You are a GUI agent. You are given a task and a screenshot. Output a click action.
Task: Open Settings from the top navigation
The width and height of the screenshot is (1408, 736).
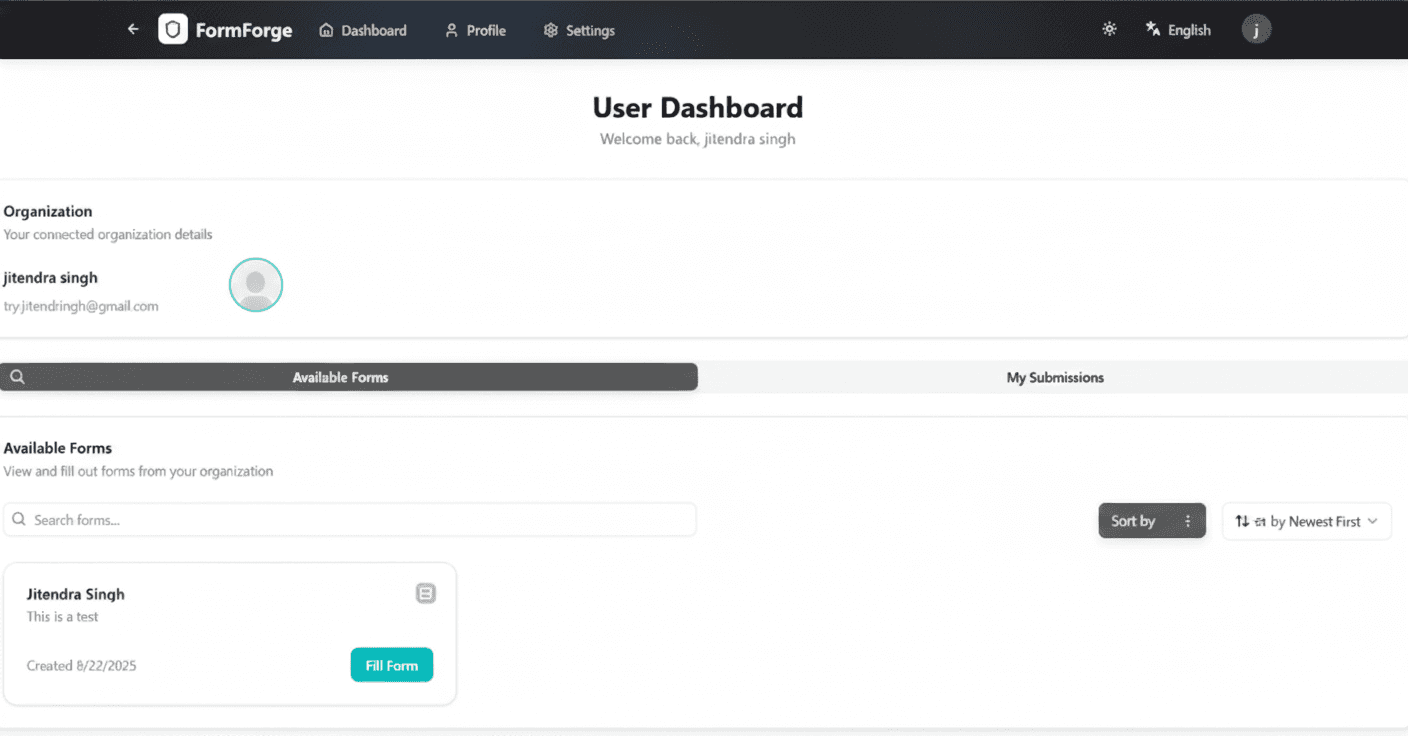click(x=579, y=31)
